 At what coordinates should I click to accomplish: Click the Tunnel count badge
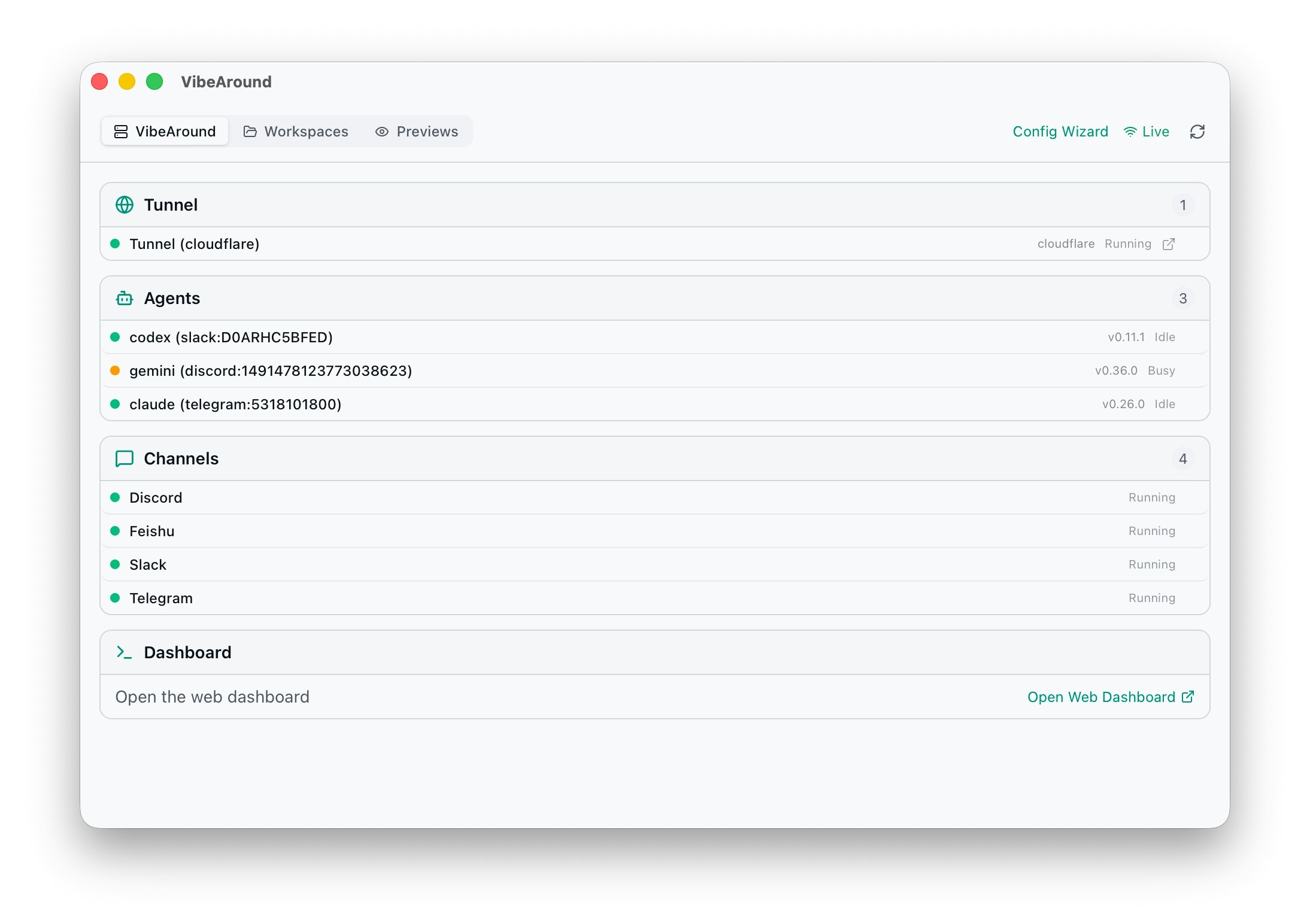tap(1182, 205)
